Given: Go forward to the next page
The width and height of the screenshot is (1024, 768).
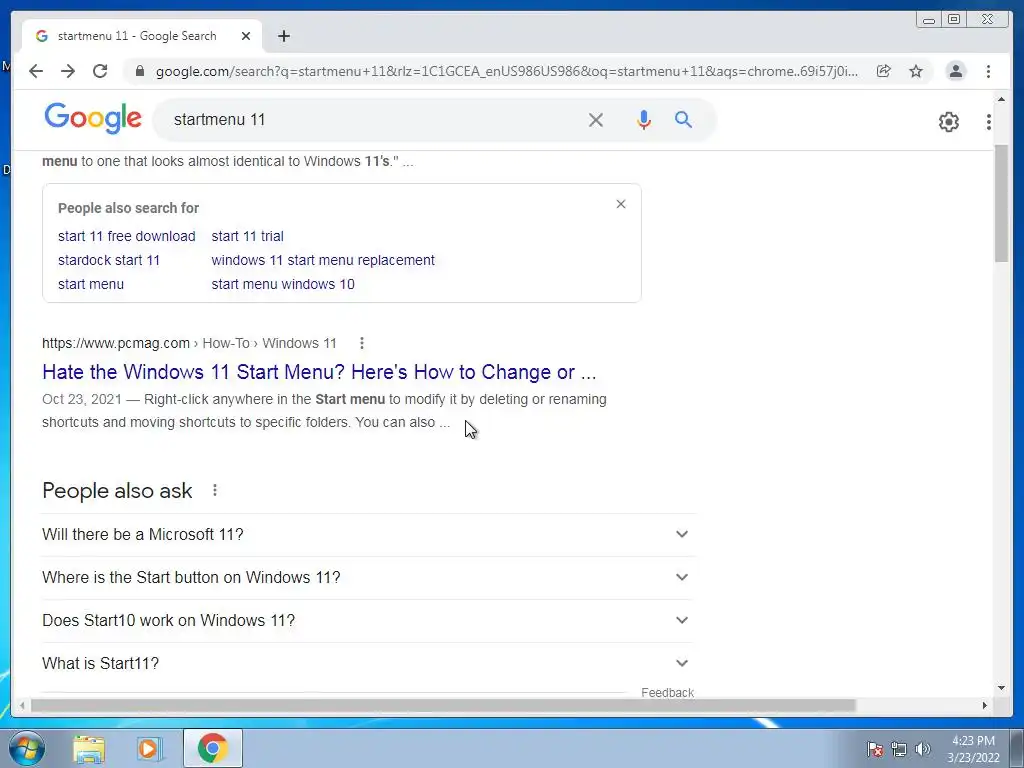Looking at the screenshot, I should coord(68,71).
